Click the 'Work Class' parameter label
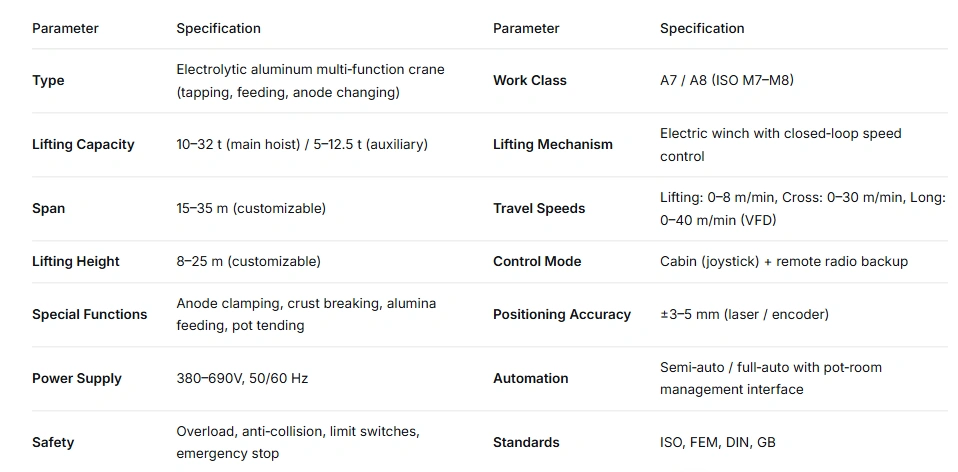Screen dimensions: 958x472 point(530,81)
